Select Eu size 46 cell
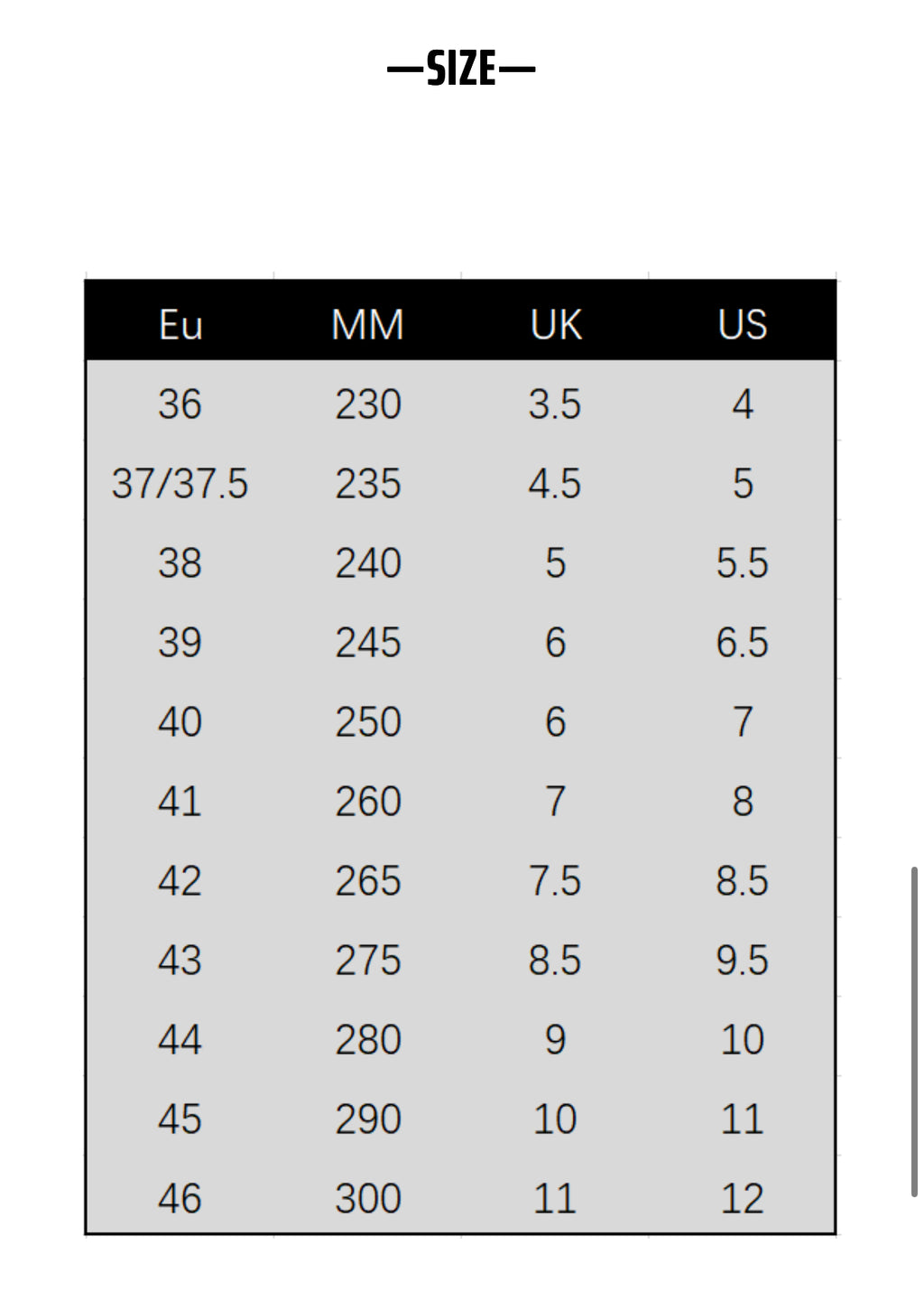924x1291 pixels. click(x=180, y=1199)
